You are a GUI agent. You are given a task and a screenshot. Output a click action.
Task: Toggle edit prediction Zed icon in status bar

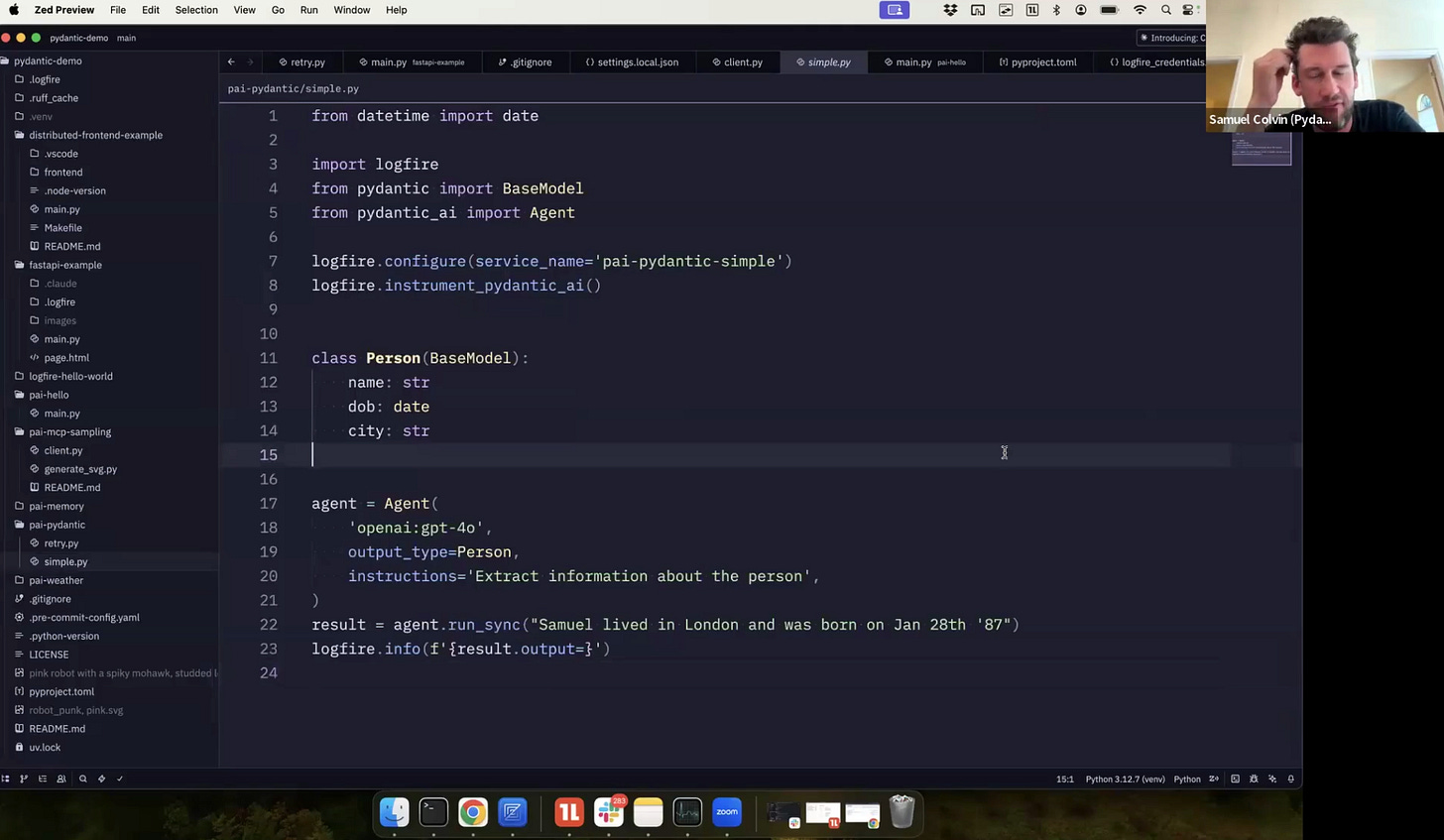1213,779
